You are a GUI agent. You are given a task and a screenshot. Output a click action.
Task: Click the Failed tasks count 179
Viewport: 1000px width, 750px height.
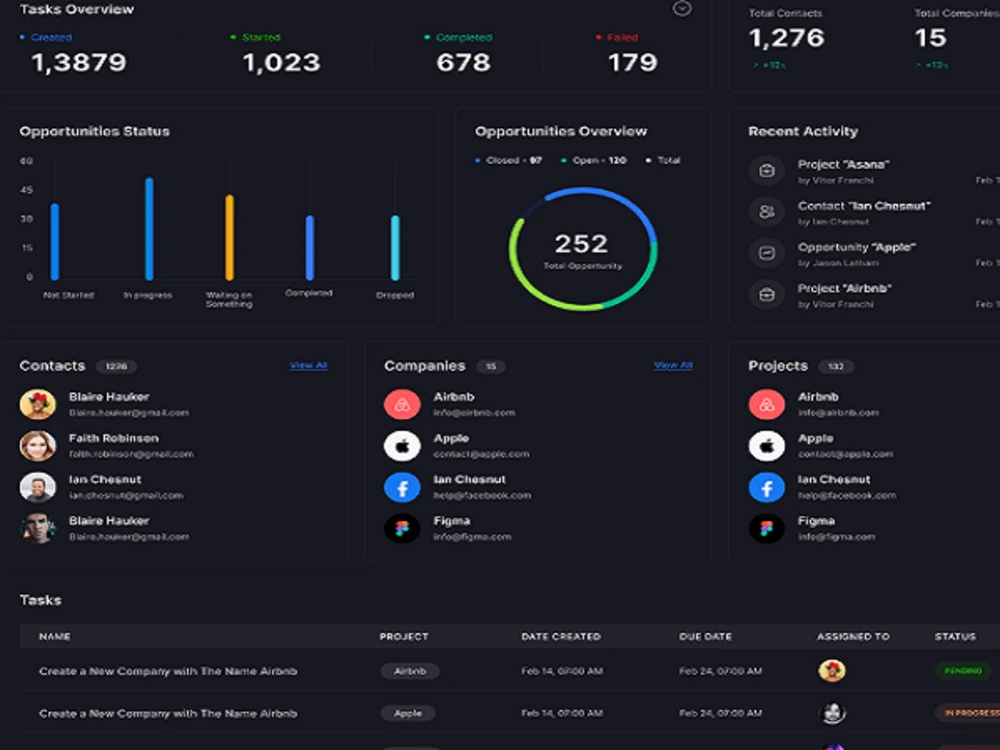point(632,62)
